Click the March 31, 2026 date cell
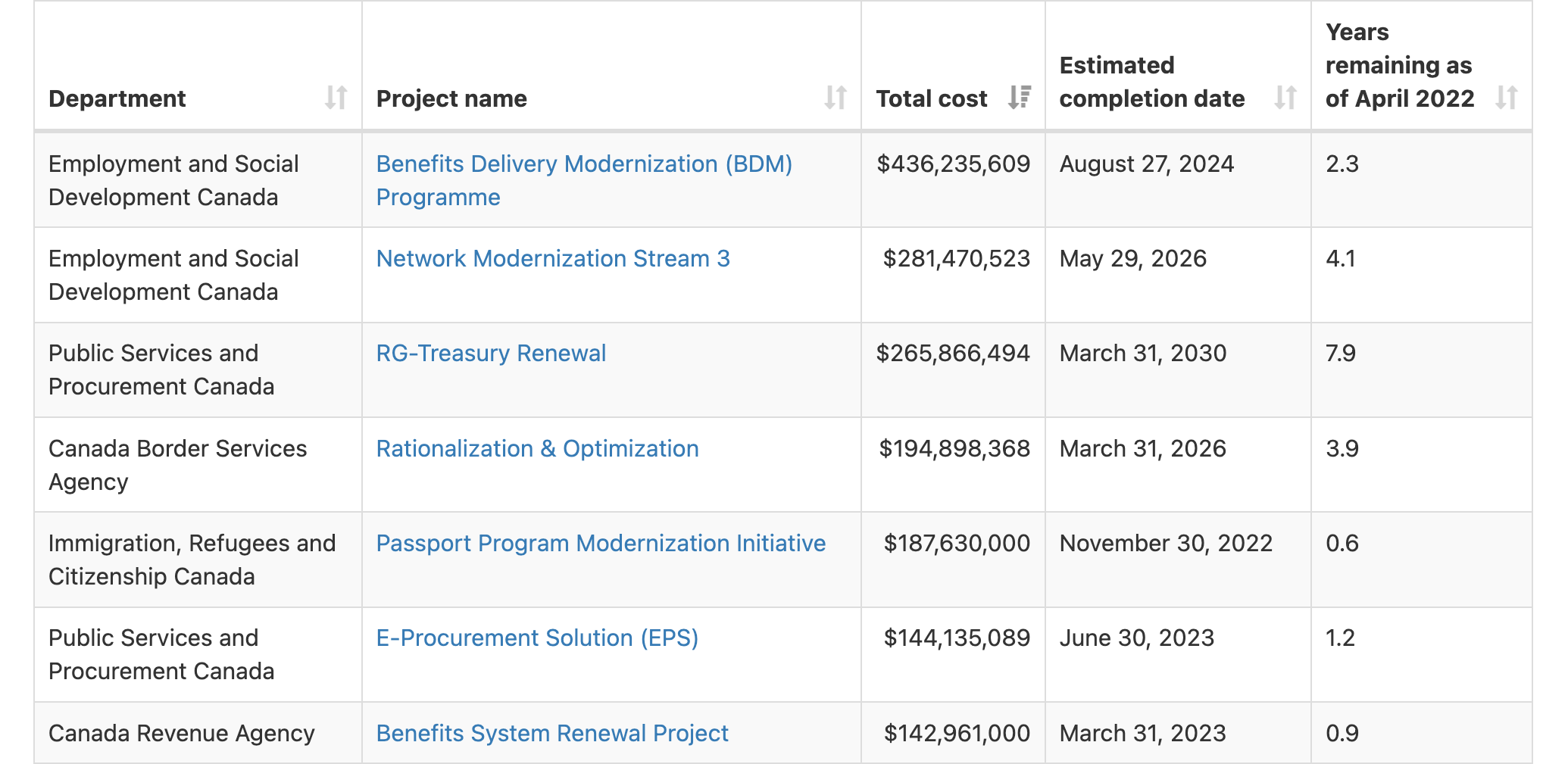1568x764 pixels. tap(1178, 465)
